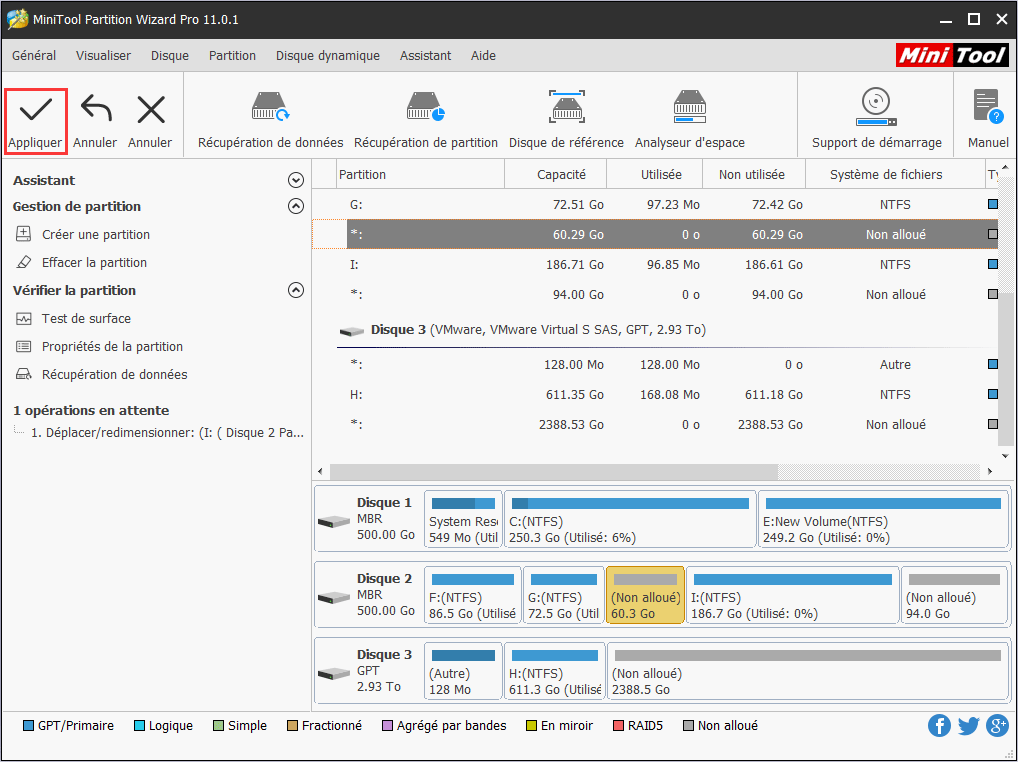Viewport: 1018px width, 762px height.
Task: Select C:(NTFS) block in disk map
Action: click(630, 519)
